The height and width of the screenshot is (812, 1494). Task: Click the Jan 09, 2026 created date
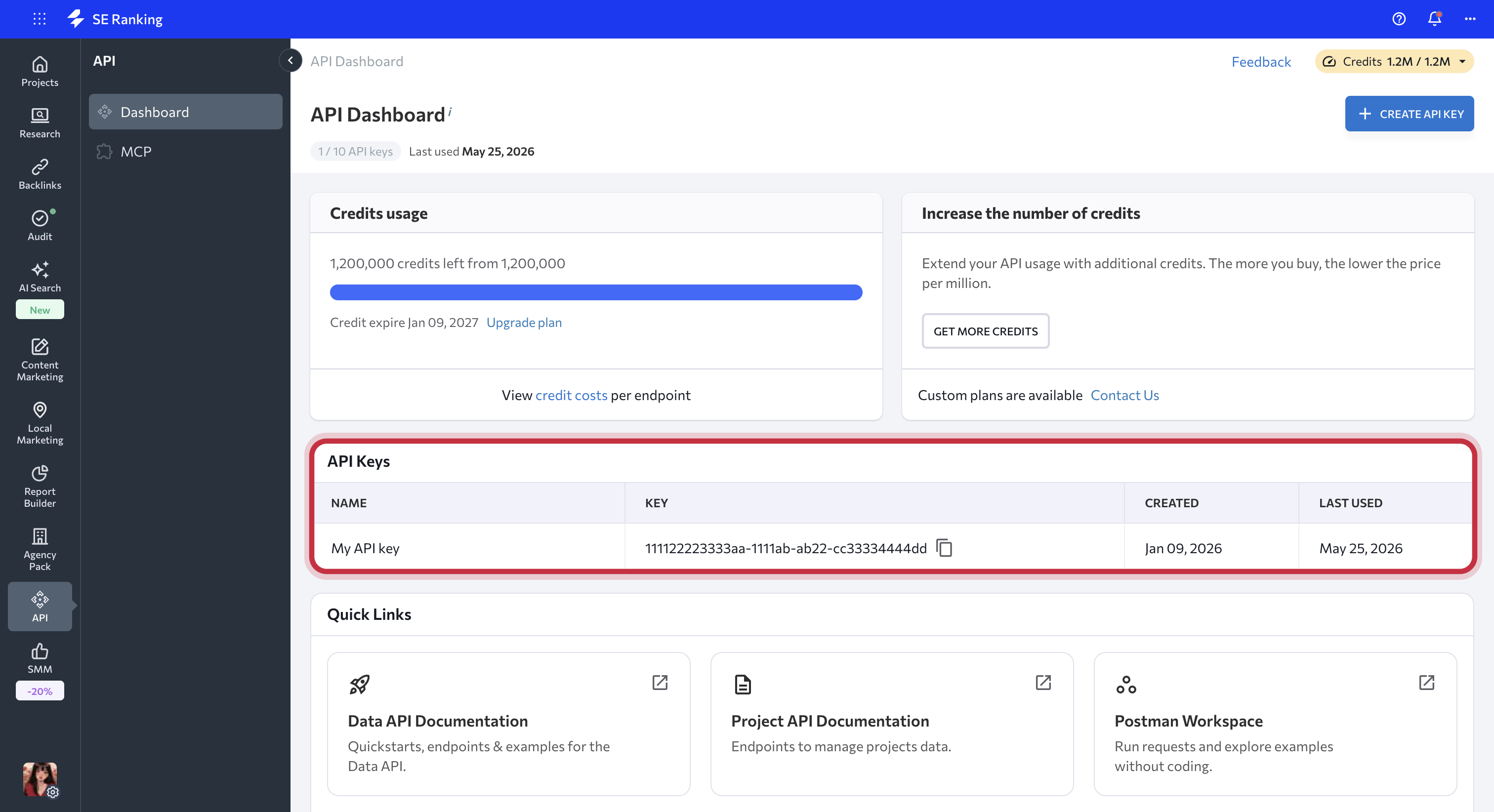point(1183,548)
